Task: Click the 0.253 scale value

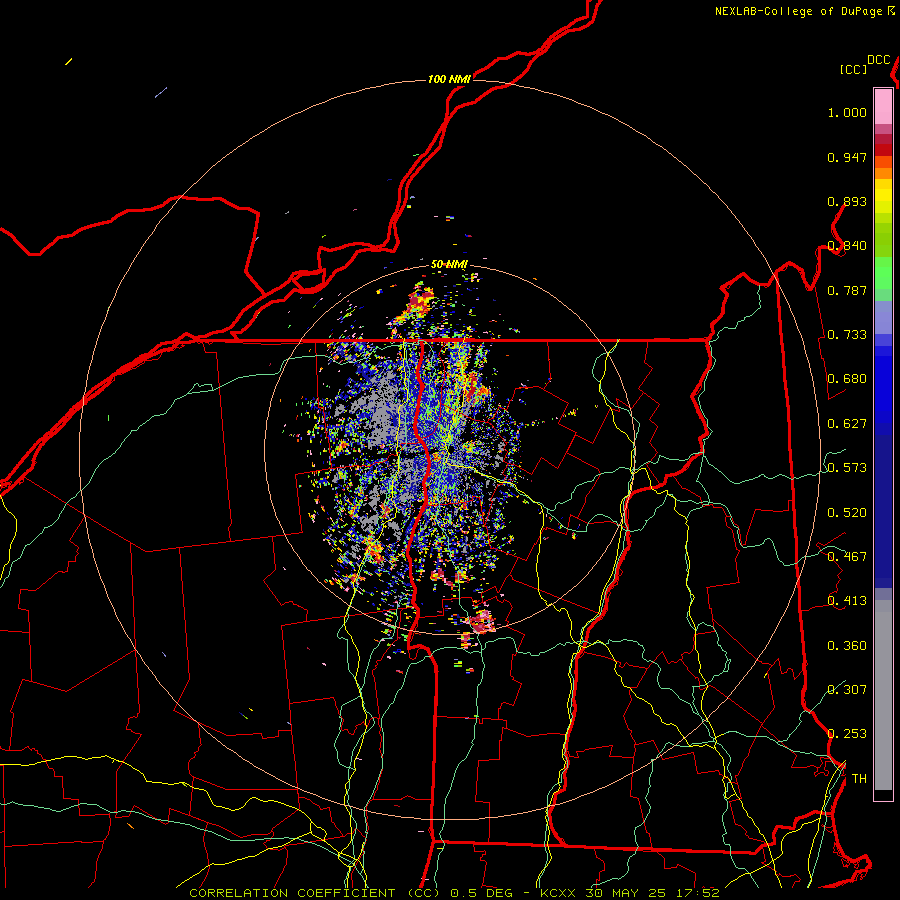Action: pos(847,734)
